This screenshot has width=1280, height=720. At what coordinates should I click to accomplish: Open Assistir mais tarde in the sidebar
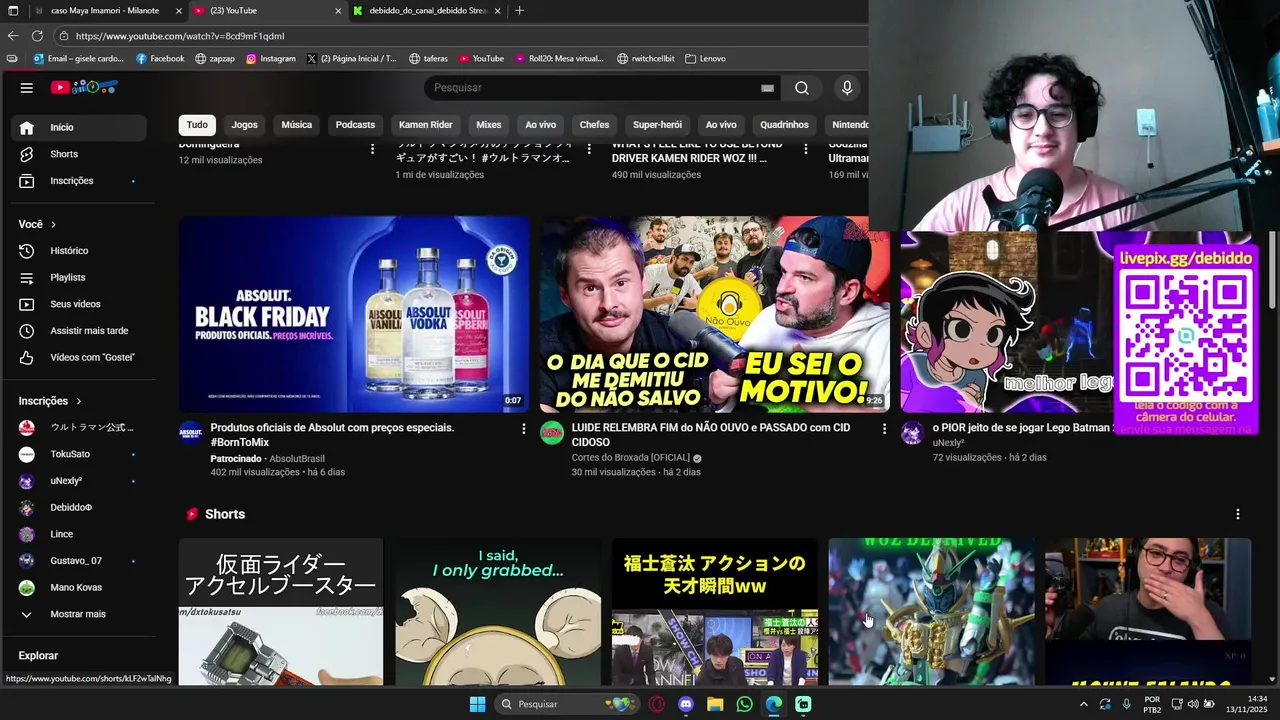[x=78, y=331]
